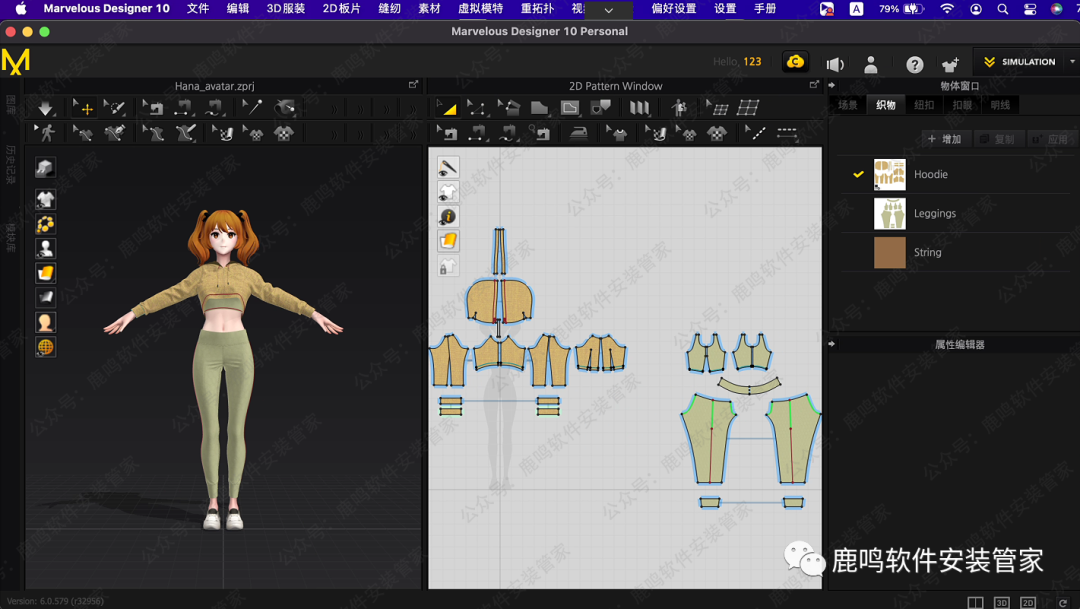The width and height of the screenshot is (1080, 609).
Task: Click the Simulate down-arrow icon in 3D toolbar
Action: pyautogui.click(x=46, y=107)
